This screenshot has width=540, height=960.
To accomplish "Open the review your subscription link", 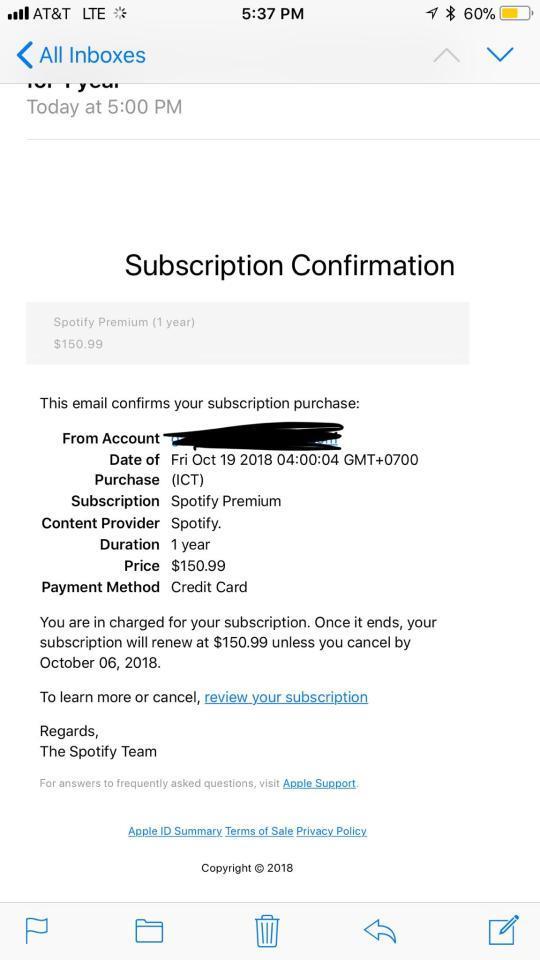I will 286,697.
